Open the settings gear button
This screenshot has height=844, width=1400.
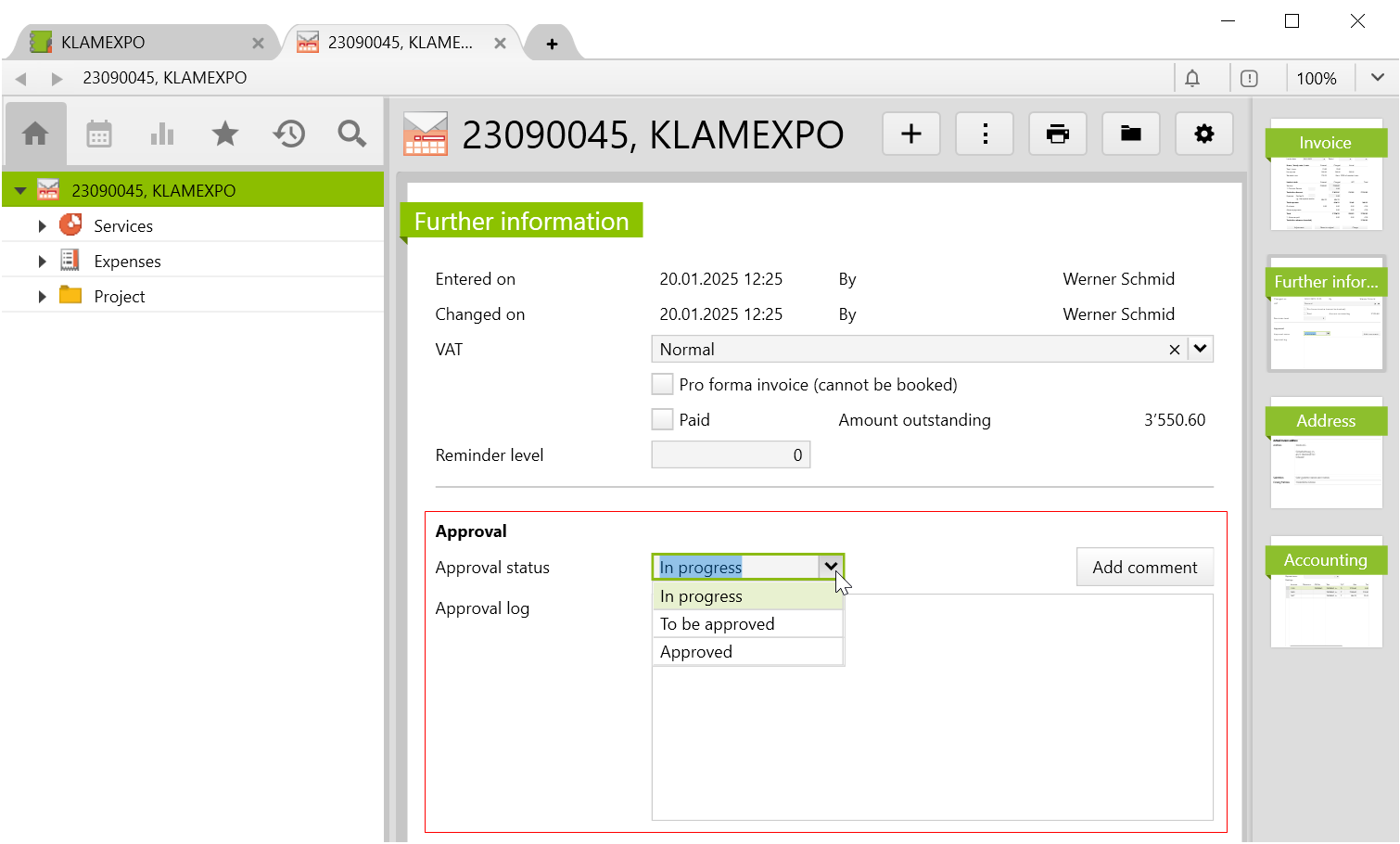(1203, 134)
